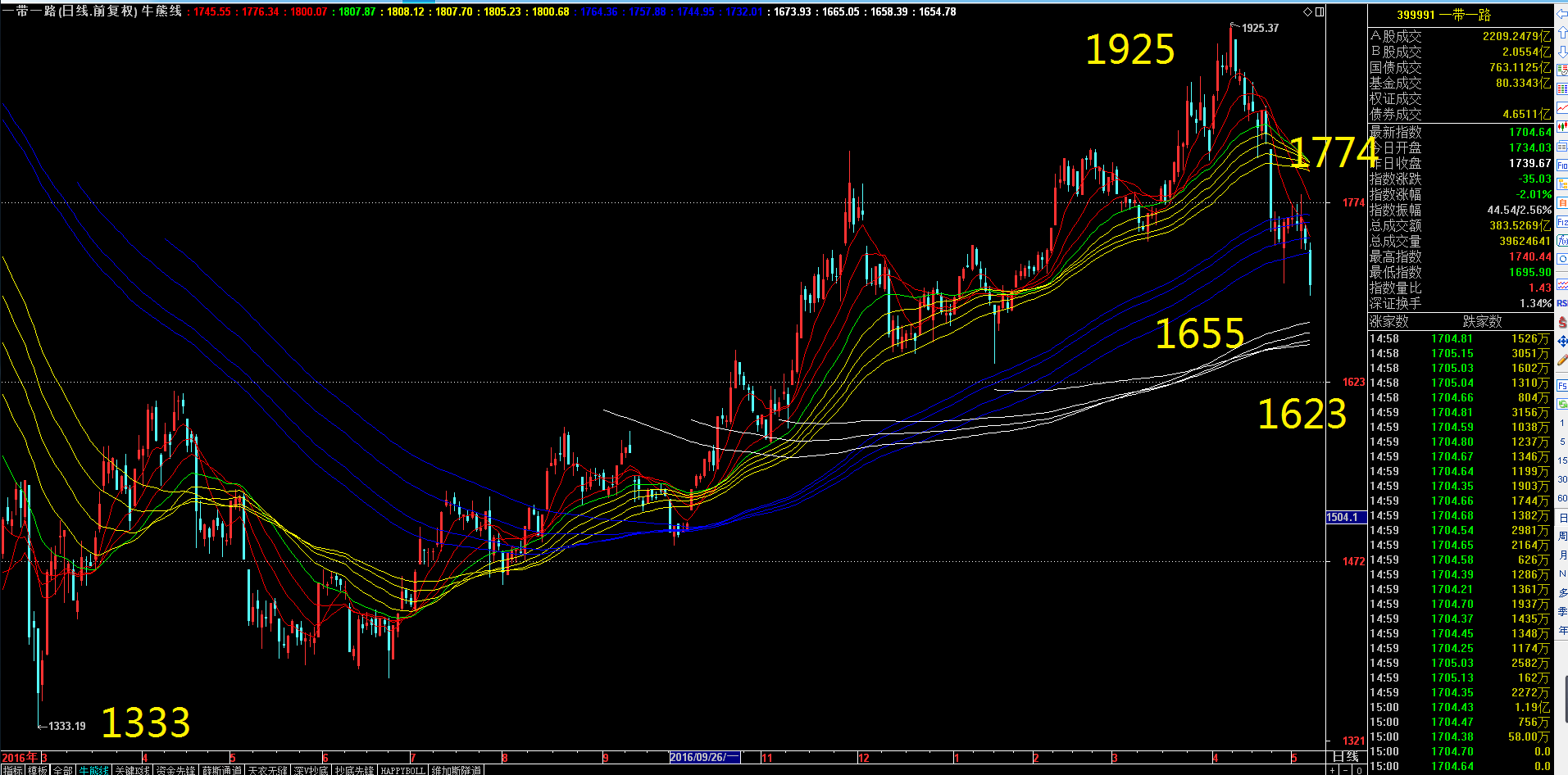Screen dimensions: 1568x775
Task: Click the 总成交额 value 383.5269亿
Action: click(1520, 225)
